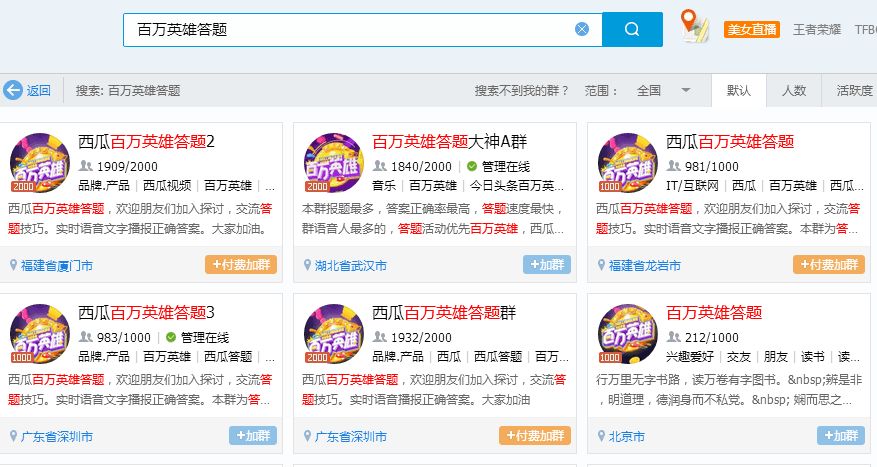Open group title 西瓜百万英雄答题2
Image resolution: width=877 pixels, height=467 pixels.
pyautogui.click(x=147, y=141)
